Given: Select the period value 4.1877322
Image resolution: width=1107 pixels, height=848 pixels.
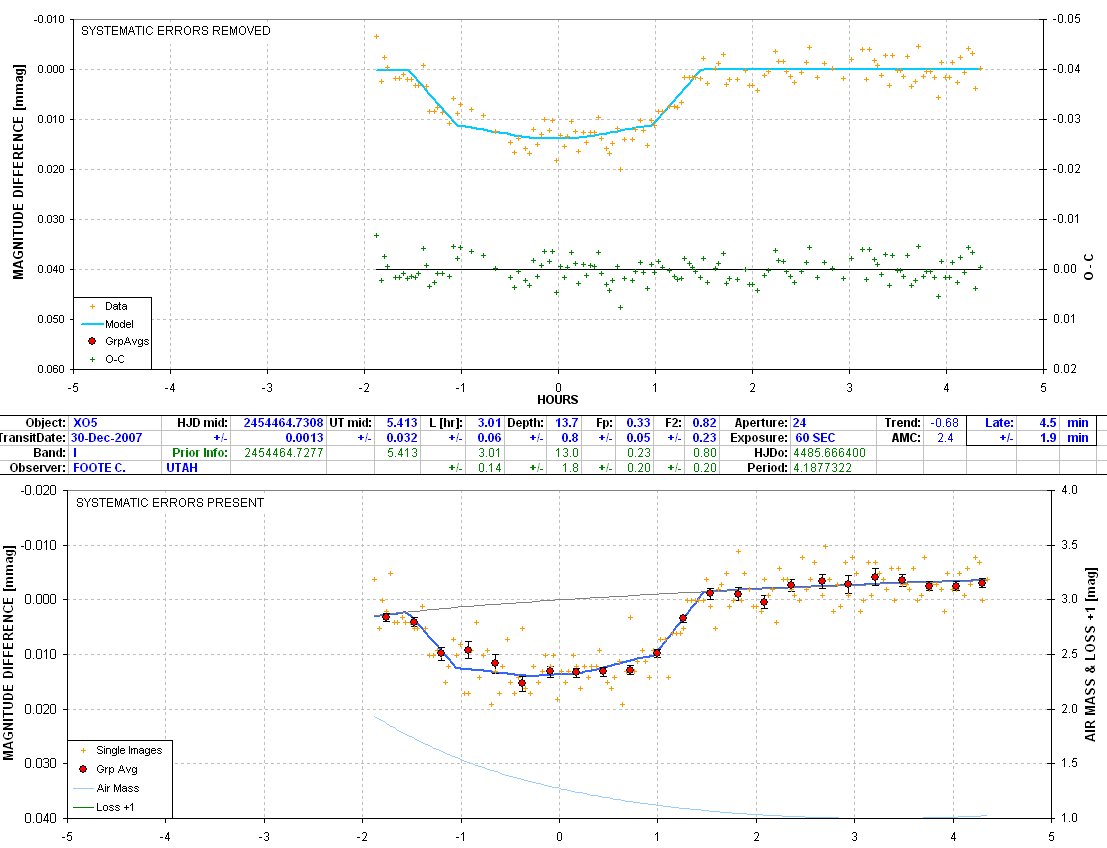Looking at the screenshot, I should pos(822,467).
